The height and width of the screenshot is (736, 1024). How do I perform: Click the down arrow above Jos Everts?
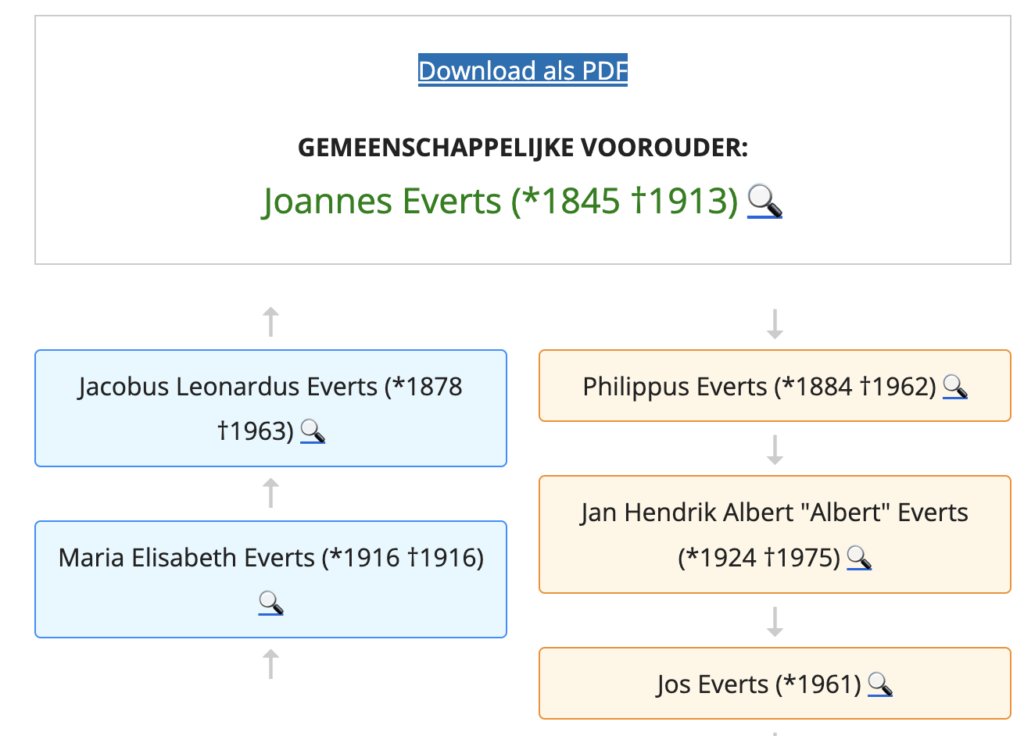point(774,621)
